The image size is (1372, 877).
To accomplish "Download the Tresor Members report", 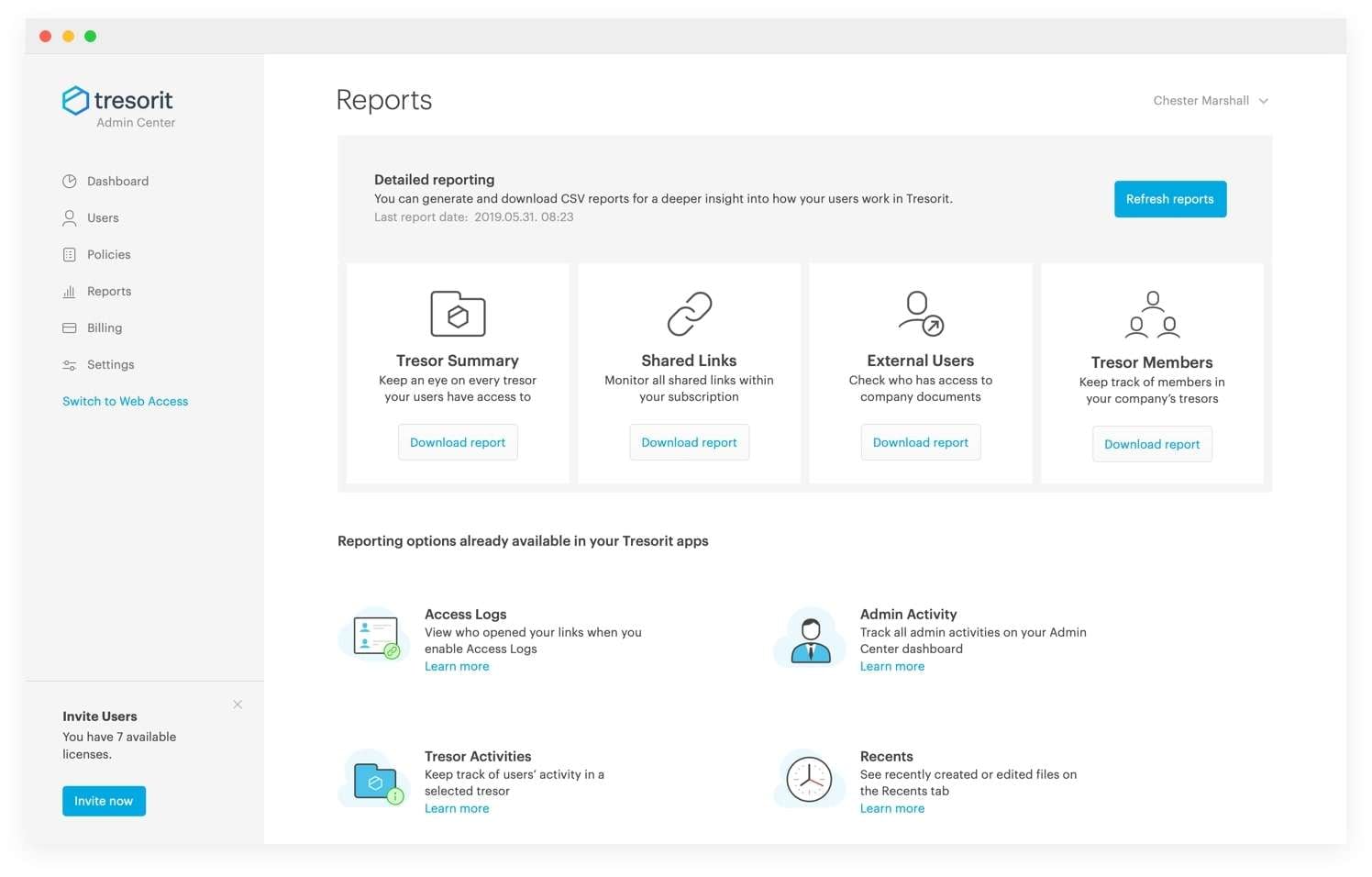I will pos(1152,444).
